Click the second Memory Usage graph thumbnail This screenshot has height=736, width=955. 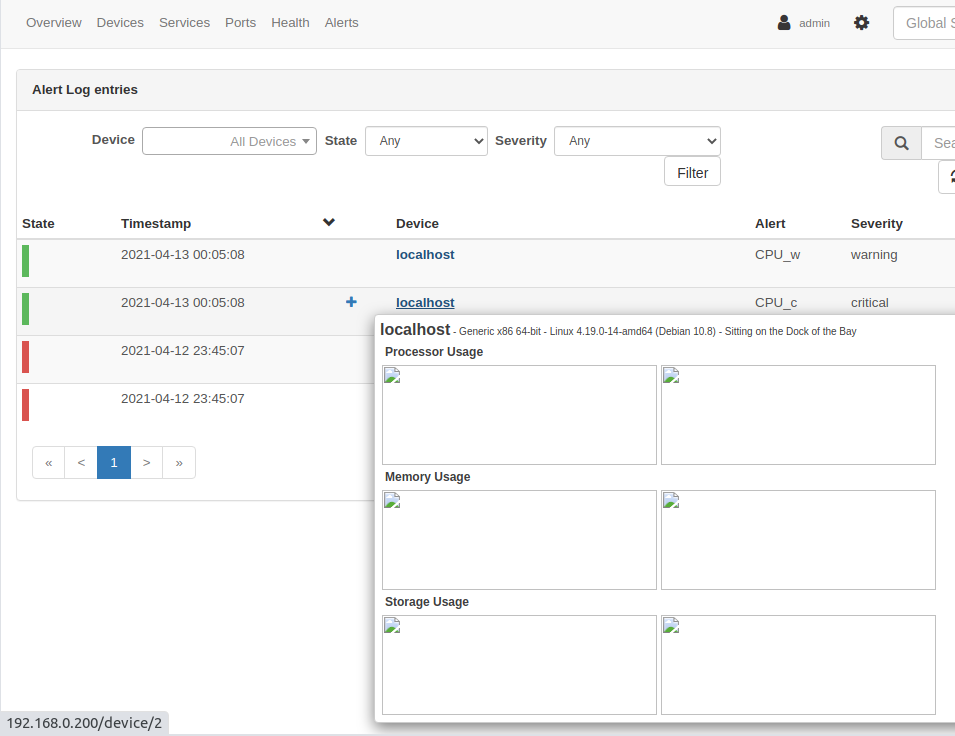click(798, 540)
